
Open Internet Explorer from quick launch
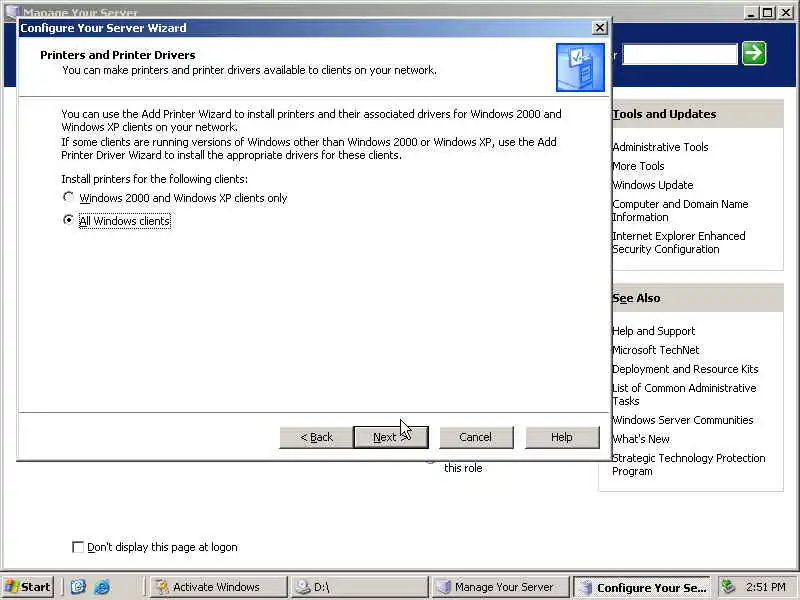tap(102, 587)
